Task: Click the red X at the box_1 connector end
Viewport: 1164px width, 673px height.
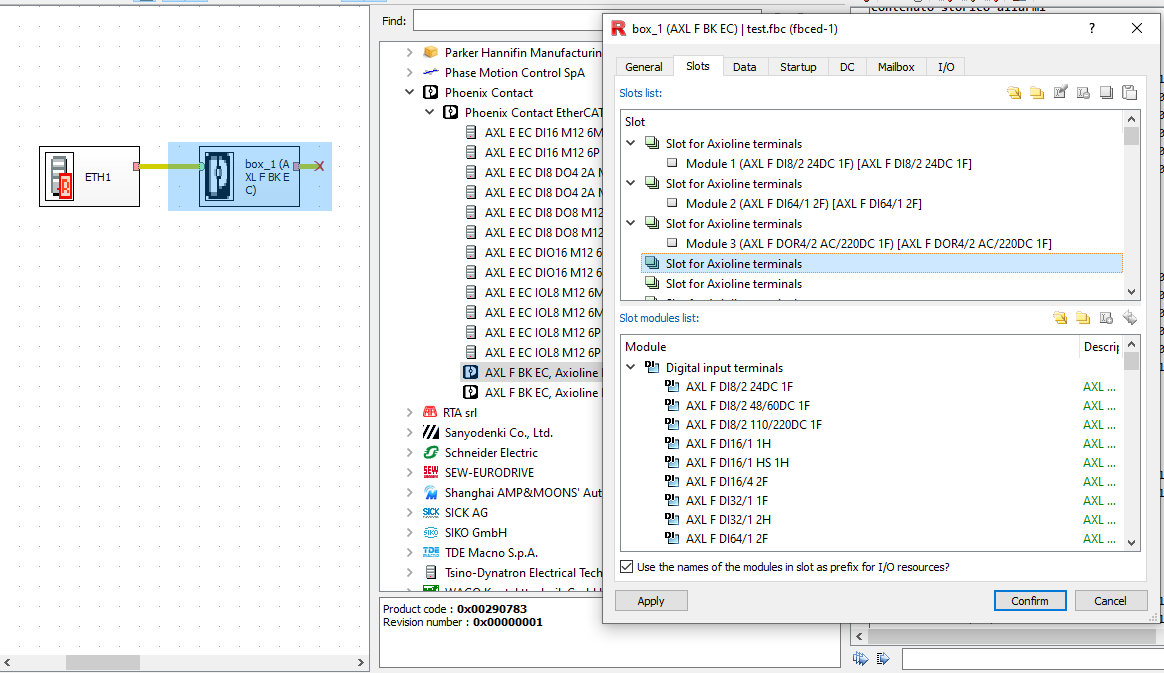Action: [x=318, y=166]
